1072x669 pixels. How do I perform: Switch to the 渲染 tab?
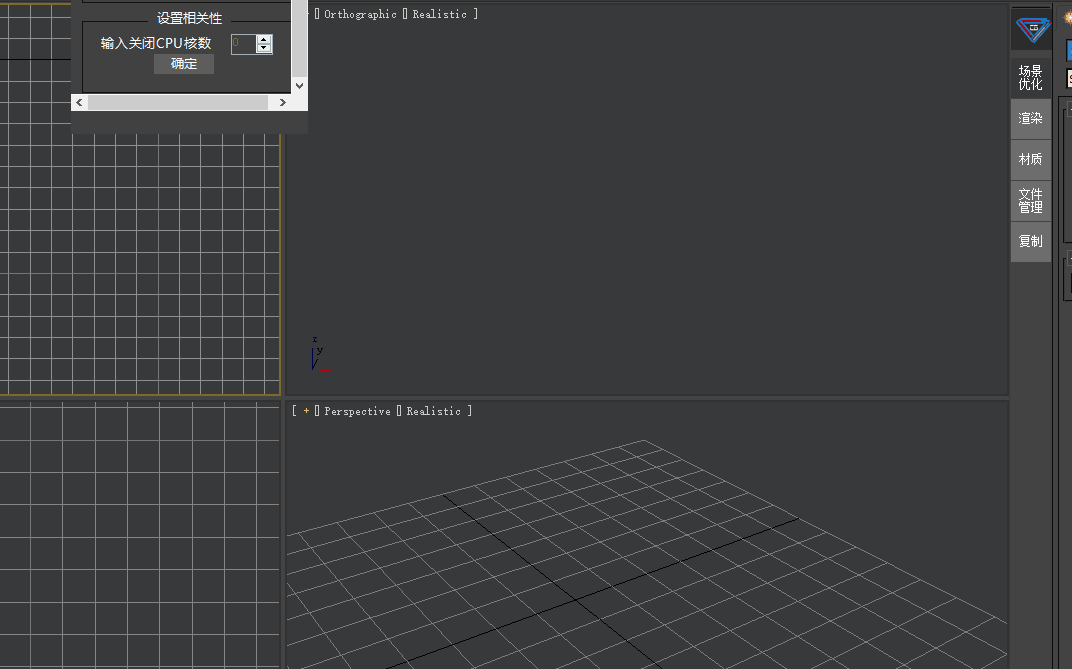coord(1030,119)
